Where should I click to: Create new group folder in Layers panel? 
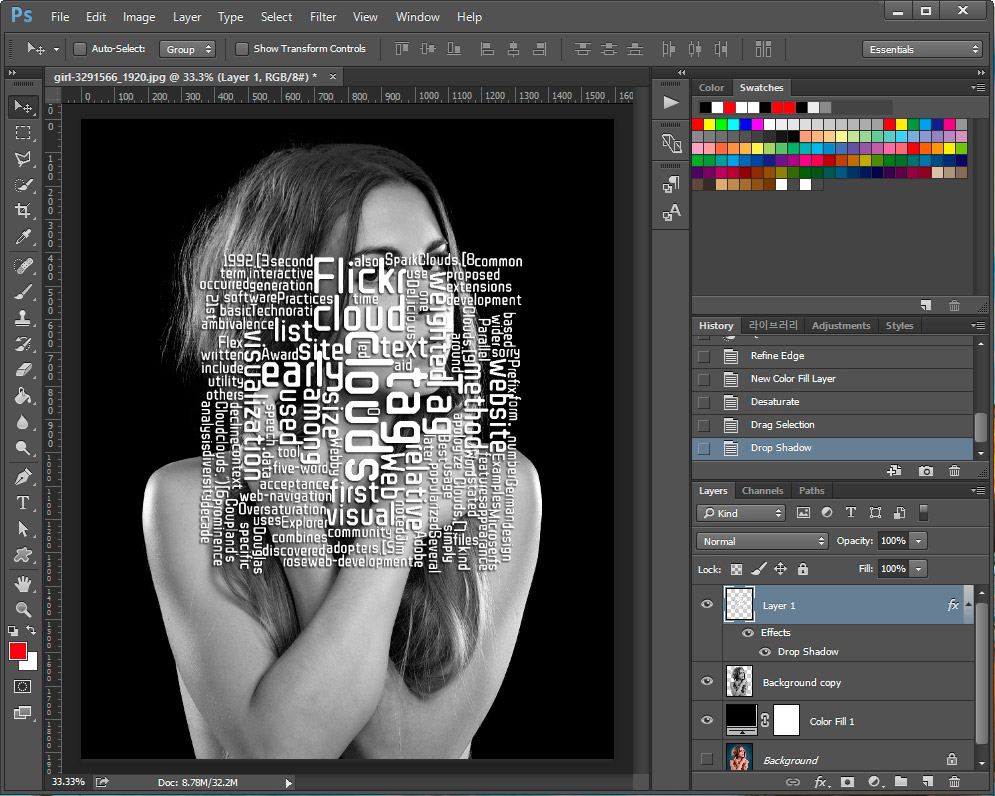click(x=901, y=781)
